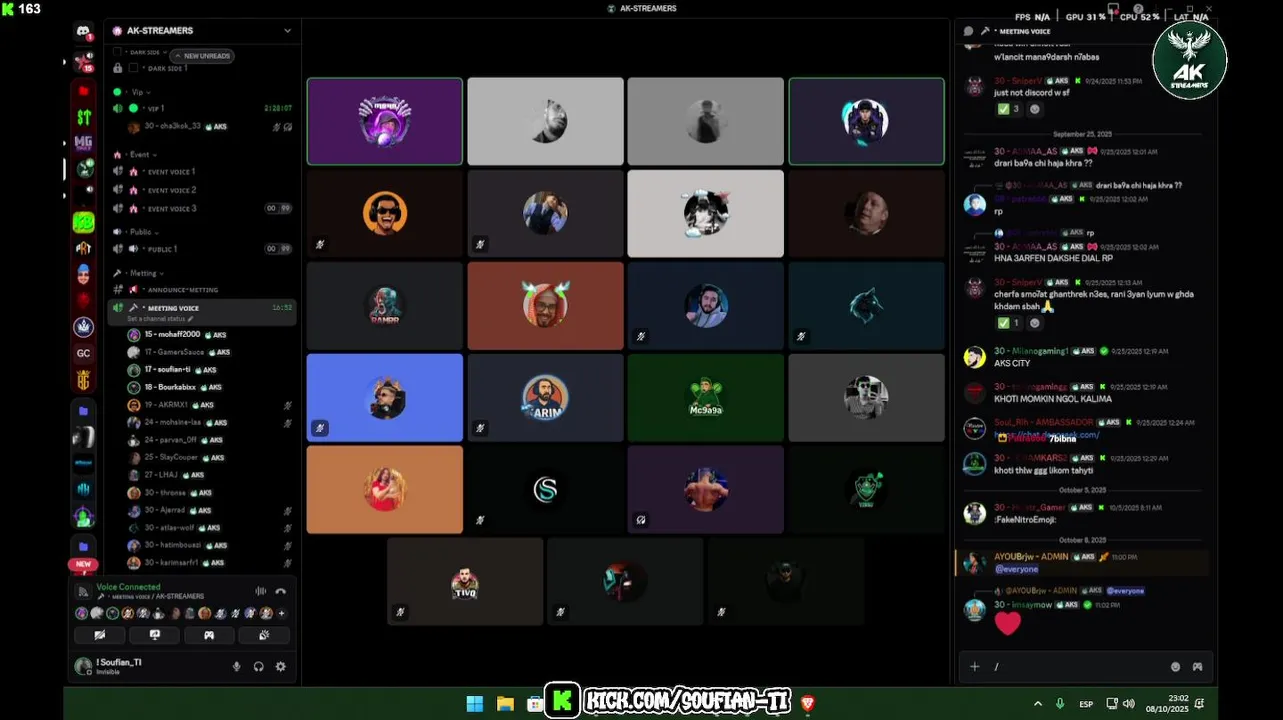Click the AYOUBrjw - ADMIN username

(x=1031, y=556)
